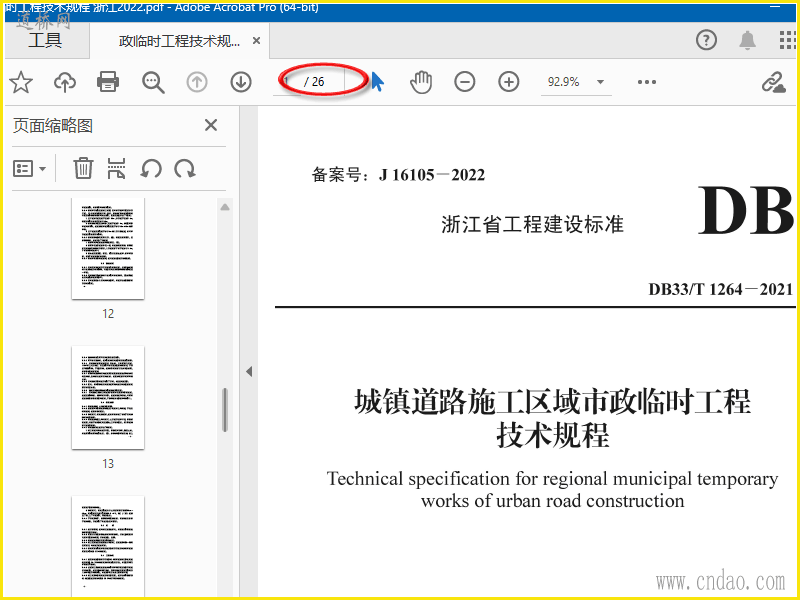The image size is (800, 600).
Task: Switch to the 工具 tab
Action: [45, 40]
